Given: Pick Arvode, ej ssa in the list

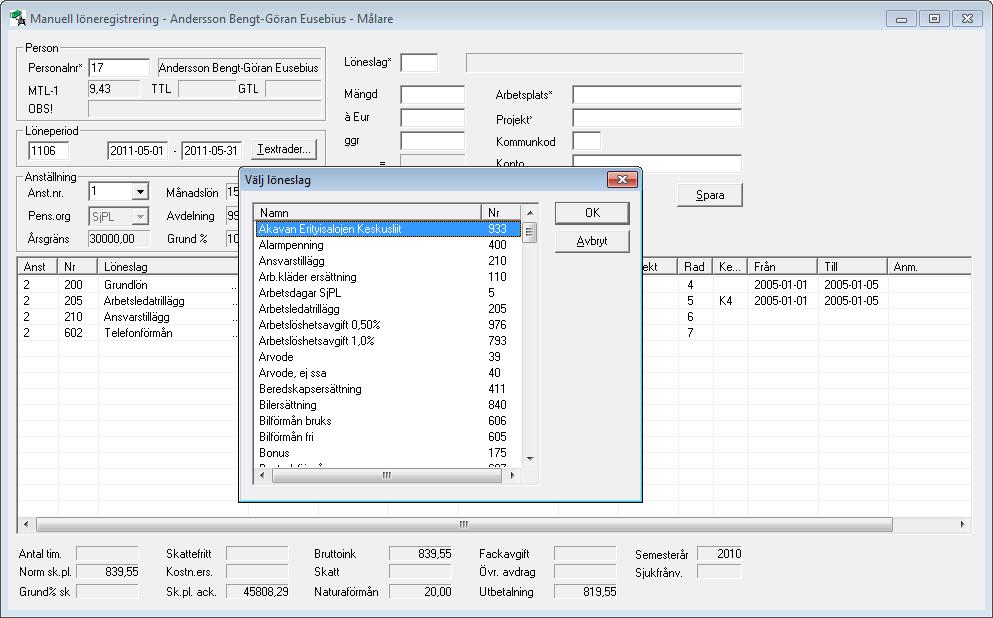Looking at the screenshot, I should click(388, 373).
